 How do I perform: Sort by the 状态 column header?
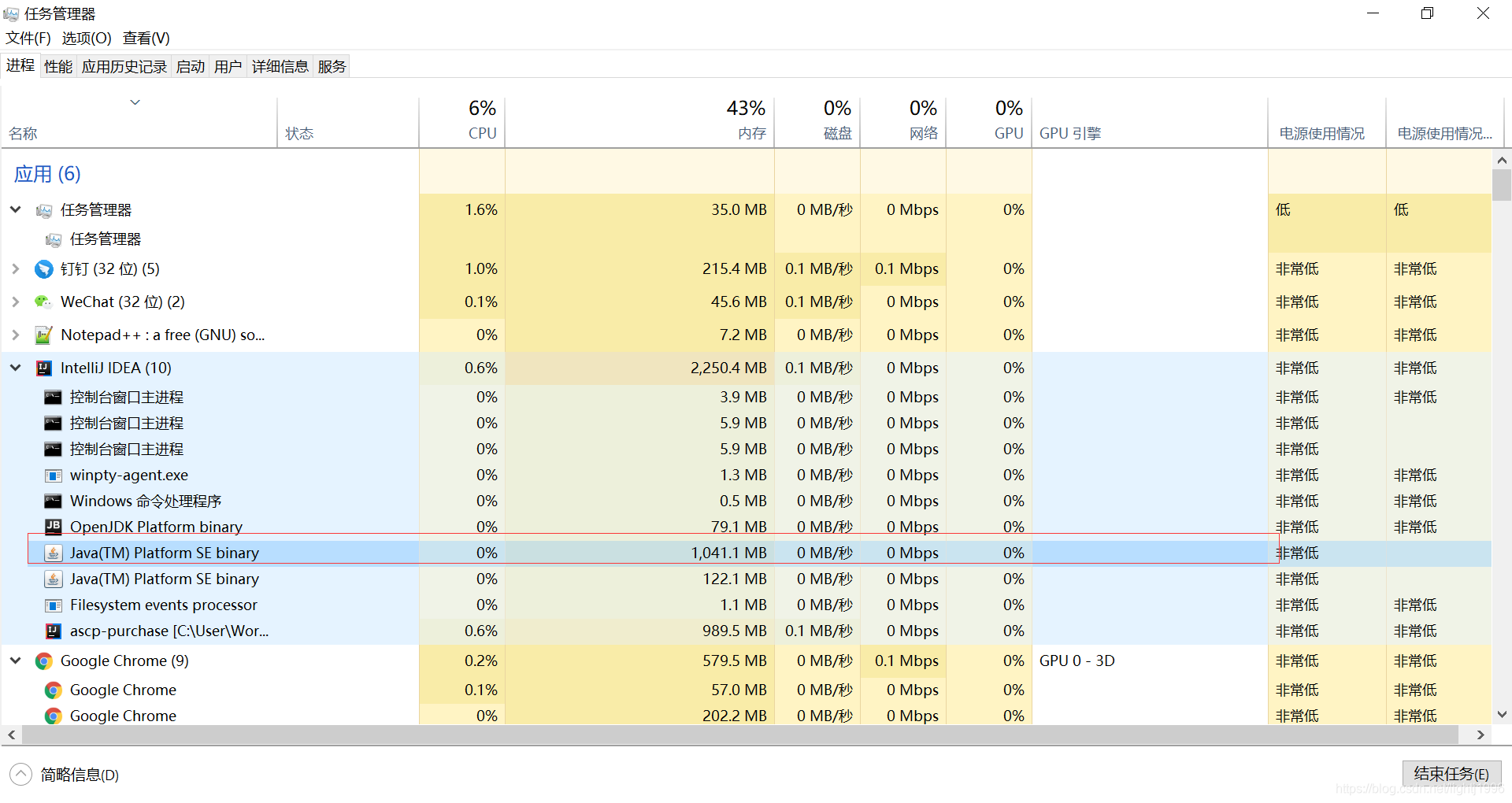pyautogui.click(x=348, y=122)
